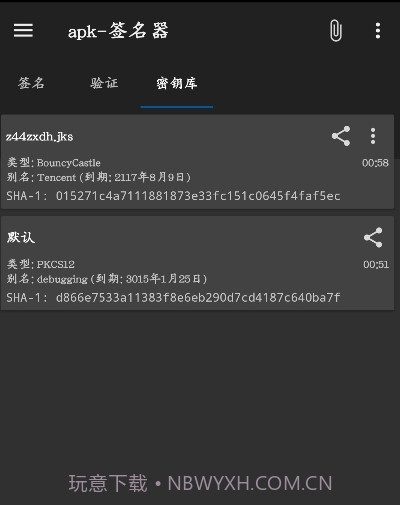Open z44zxdh.jks three-dot options menu
This screenshot has height=505, width=400.
[x=373, y=136]
